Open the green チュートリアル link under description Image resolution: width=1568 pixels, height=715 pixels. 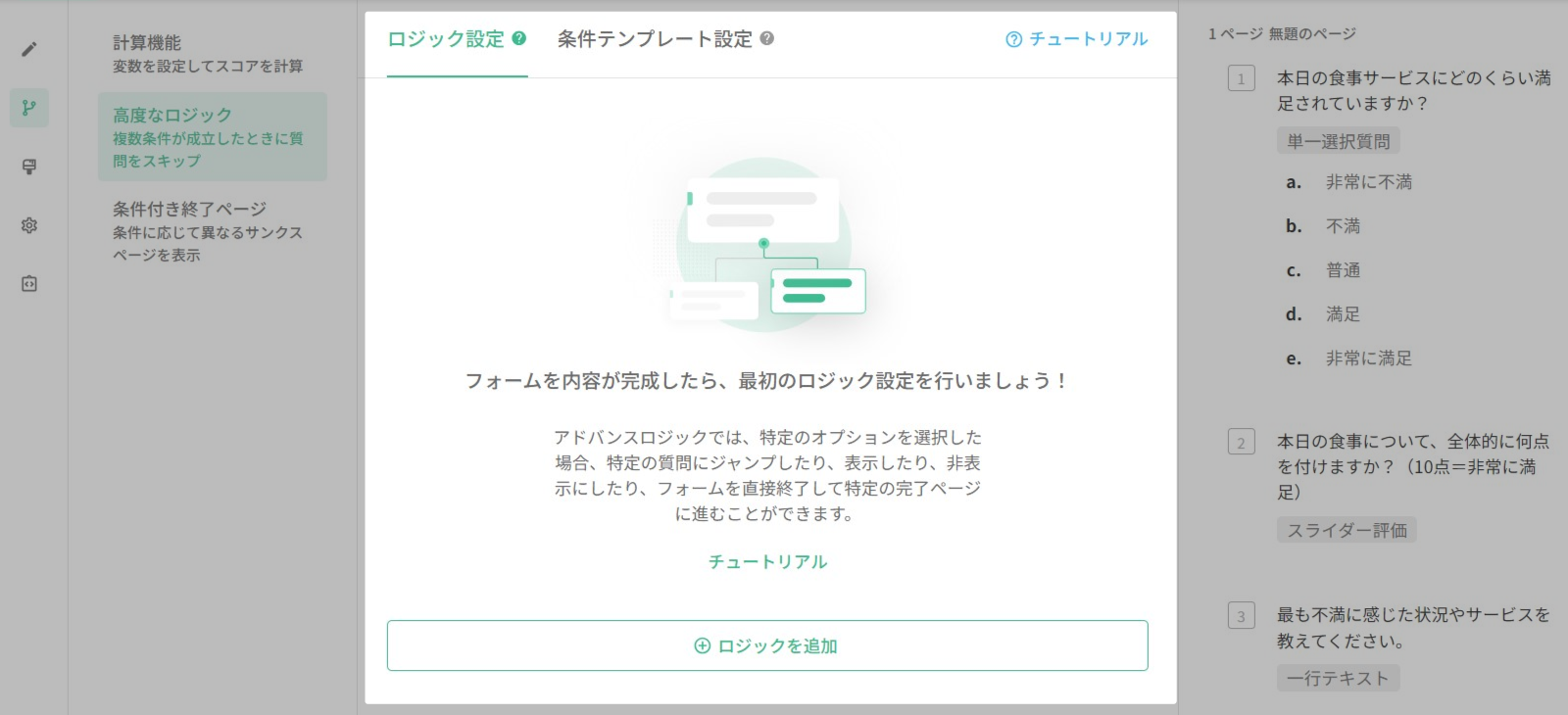pos(768,561)
